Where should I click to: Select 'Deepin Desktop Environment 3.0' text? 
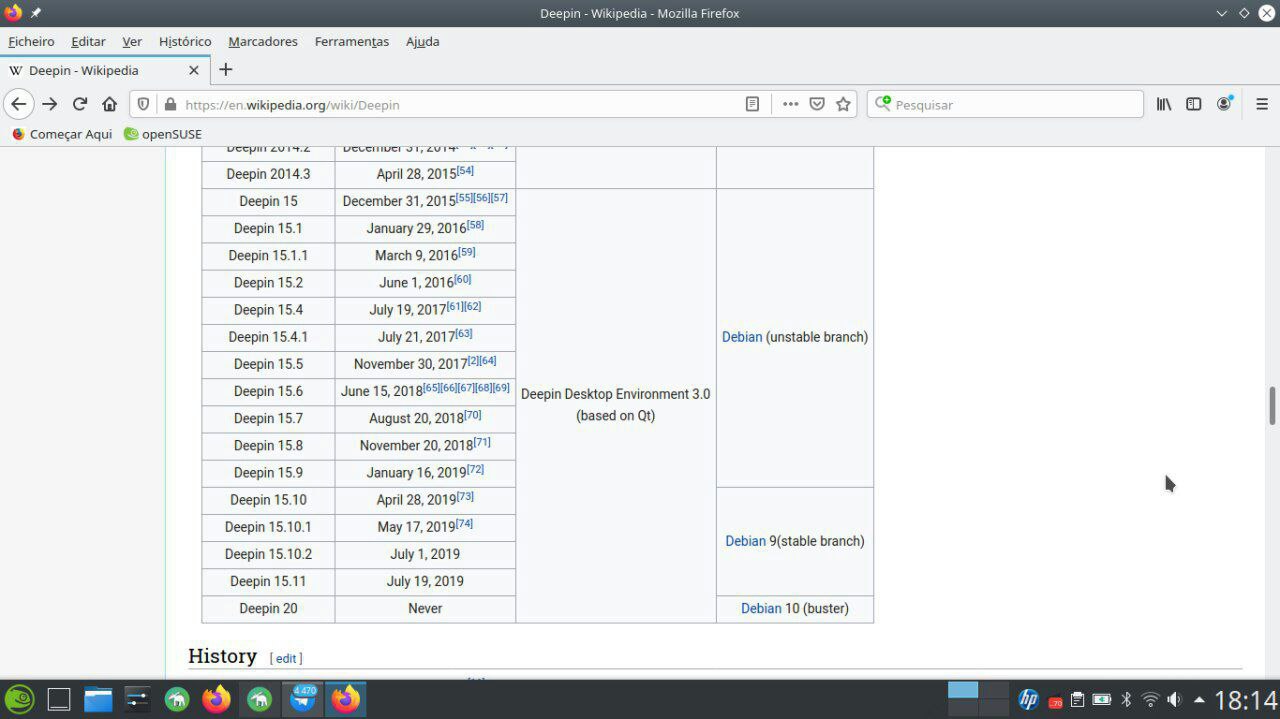[615, 394]
